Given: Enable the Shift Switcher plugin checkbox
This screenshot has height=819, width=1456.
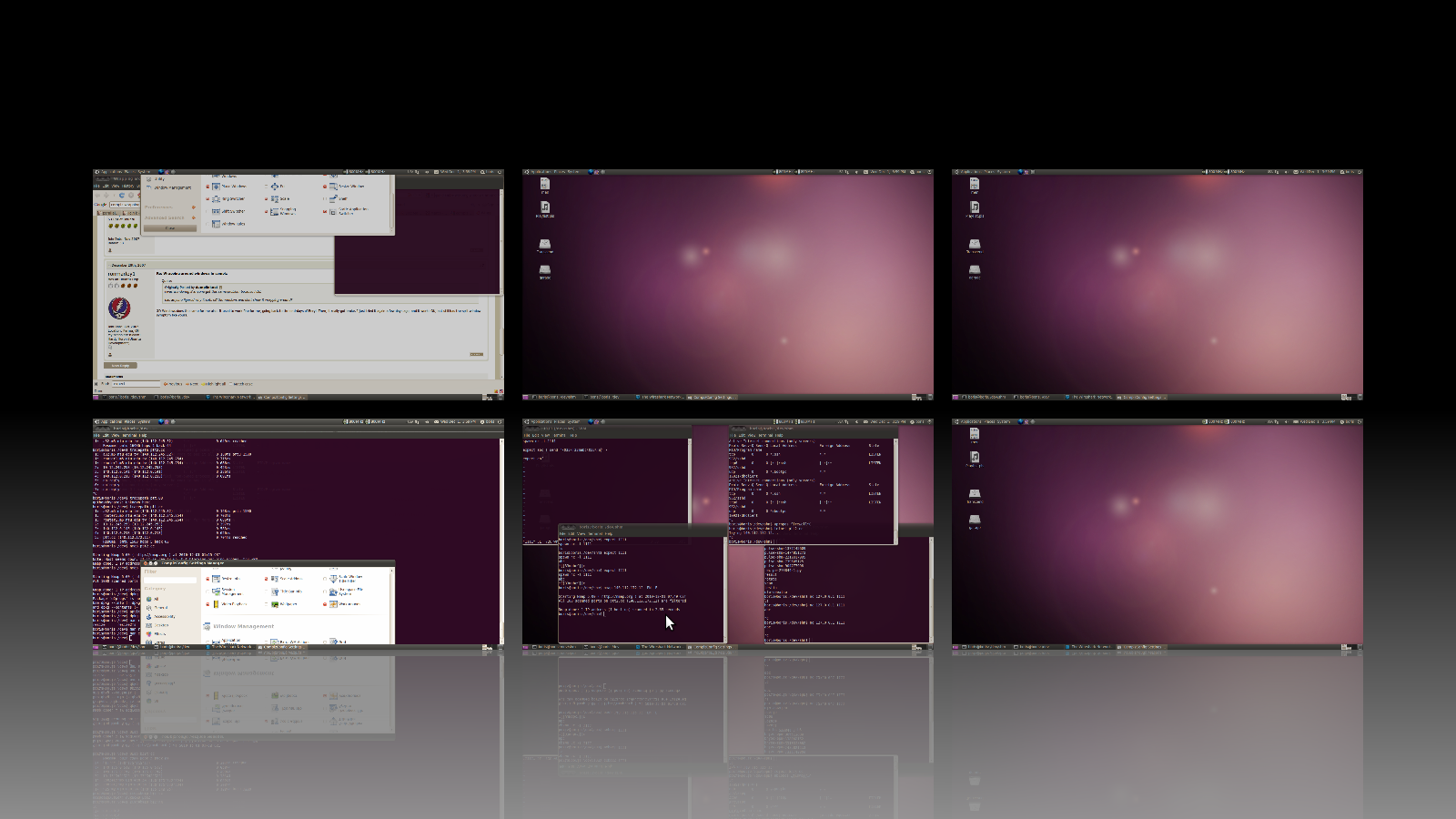Looking at the screenshot, I should coord(207,211).
